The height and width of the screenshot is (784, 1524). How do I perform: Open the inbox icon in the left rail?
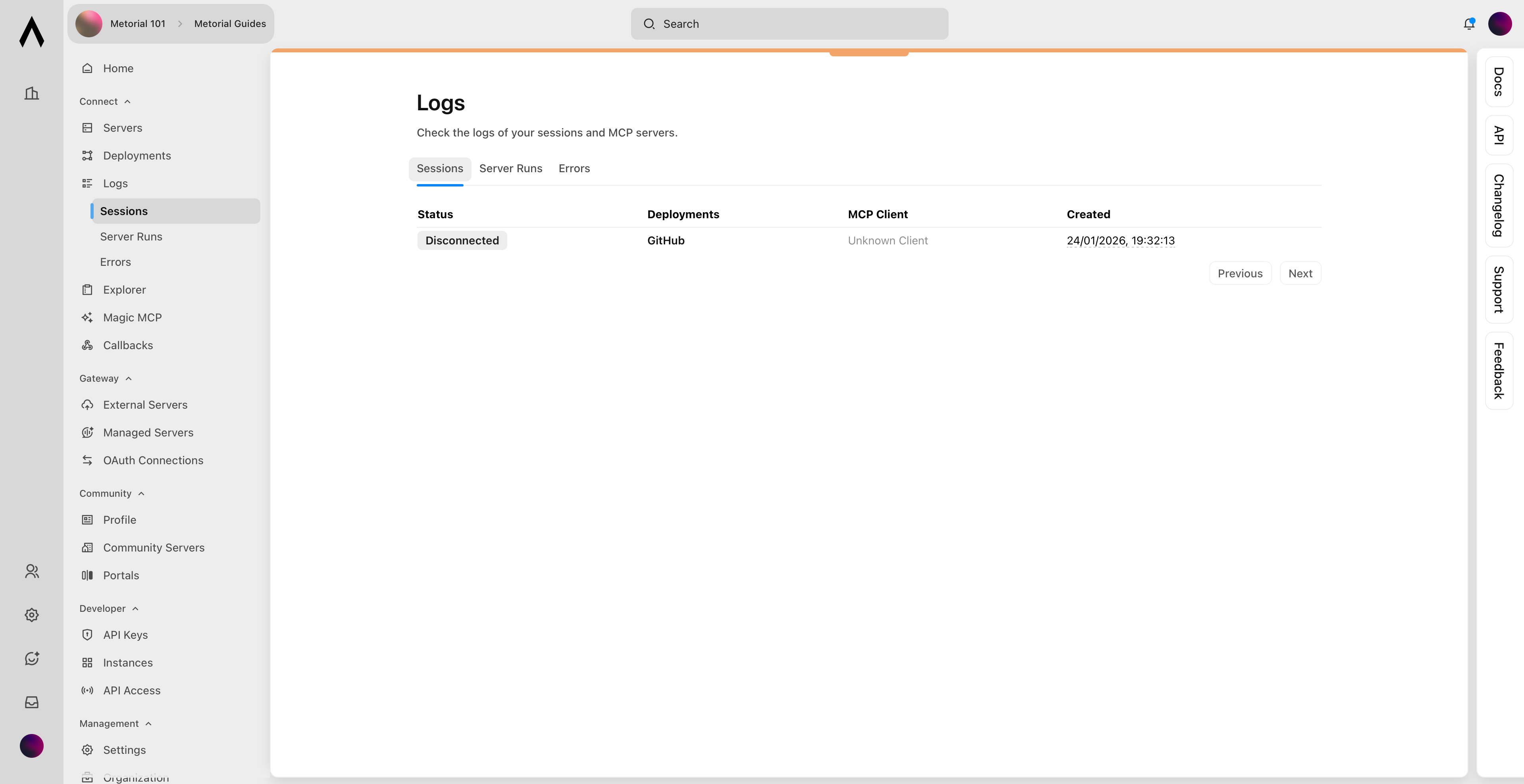pyautogui.click(x=31, y=702)
